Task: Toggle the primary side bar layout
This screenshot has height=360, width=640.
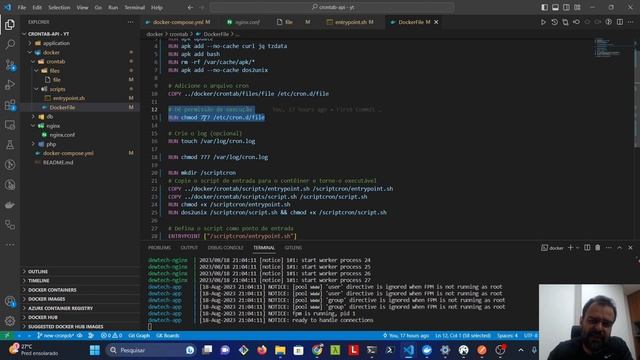Action: pyautogui.click(x=544, y=7)
